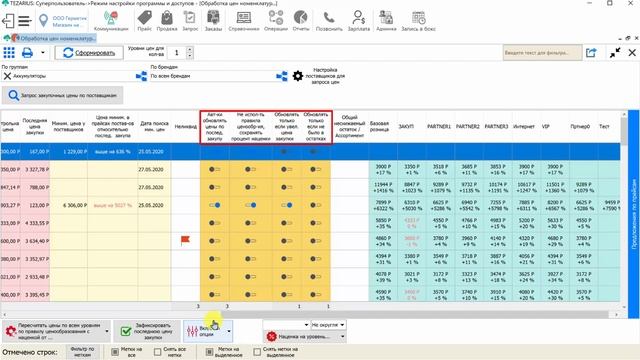Open the Запрос clipboard icon
The width and height of the screenshot is (640, 360).
pyautogui.click(x=190, y=21)
